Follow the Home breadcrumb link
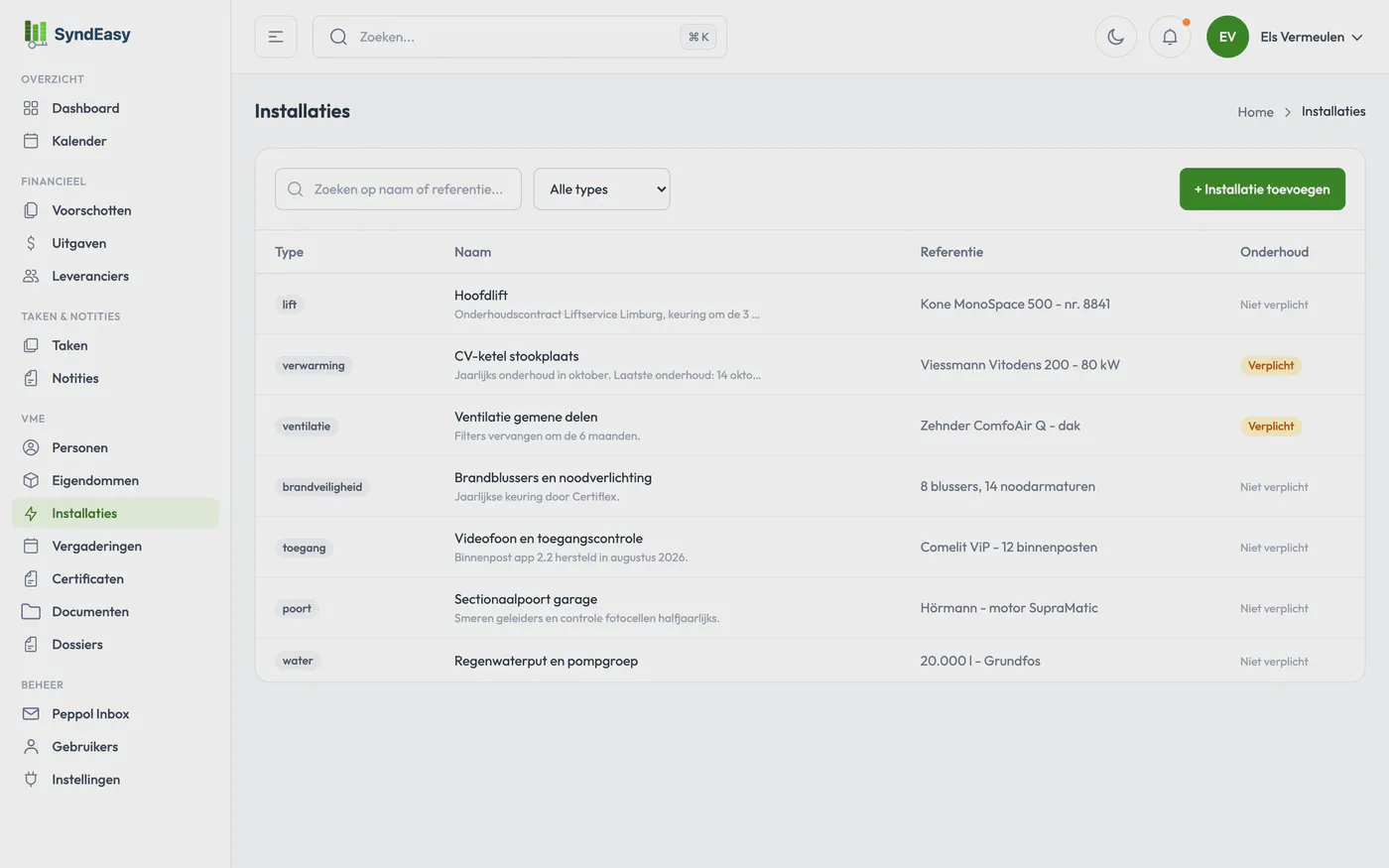 coord(1255,112)
